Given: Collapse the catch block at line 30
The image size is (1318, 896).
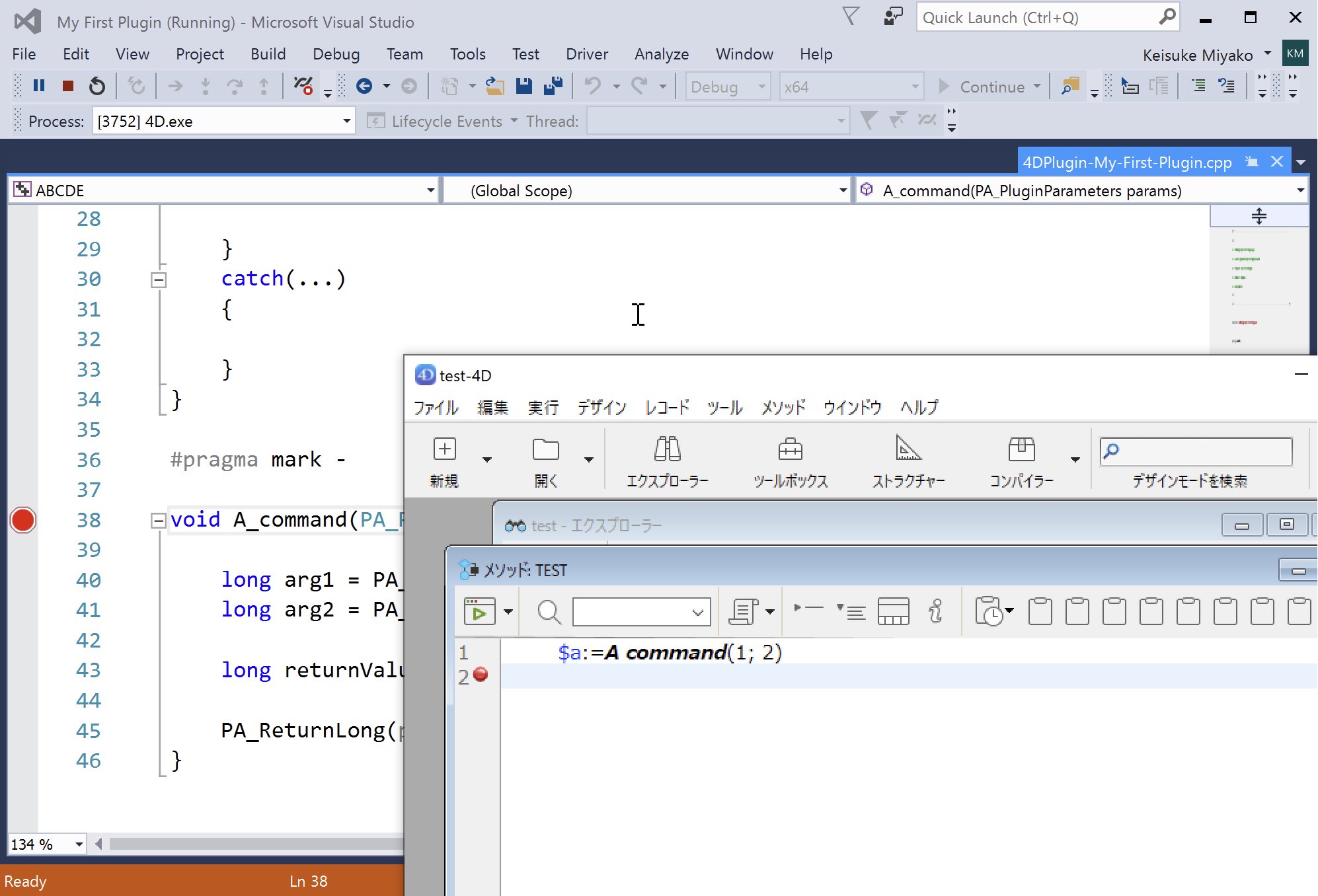Looking at the screenshot, I should (158, 279).
